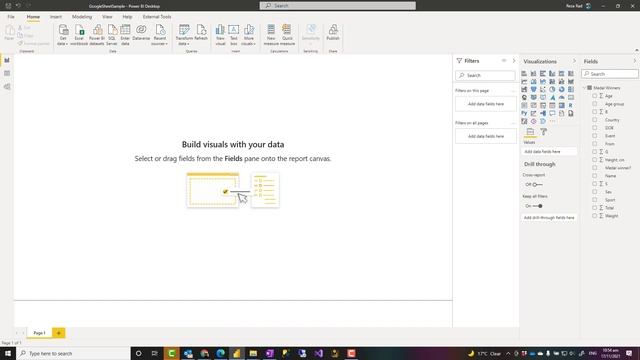The width and height of the screenshot is (640, 360).
Task: Check the Age group field
Action: click(595, 104)
